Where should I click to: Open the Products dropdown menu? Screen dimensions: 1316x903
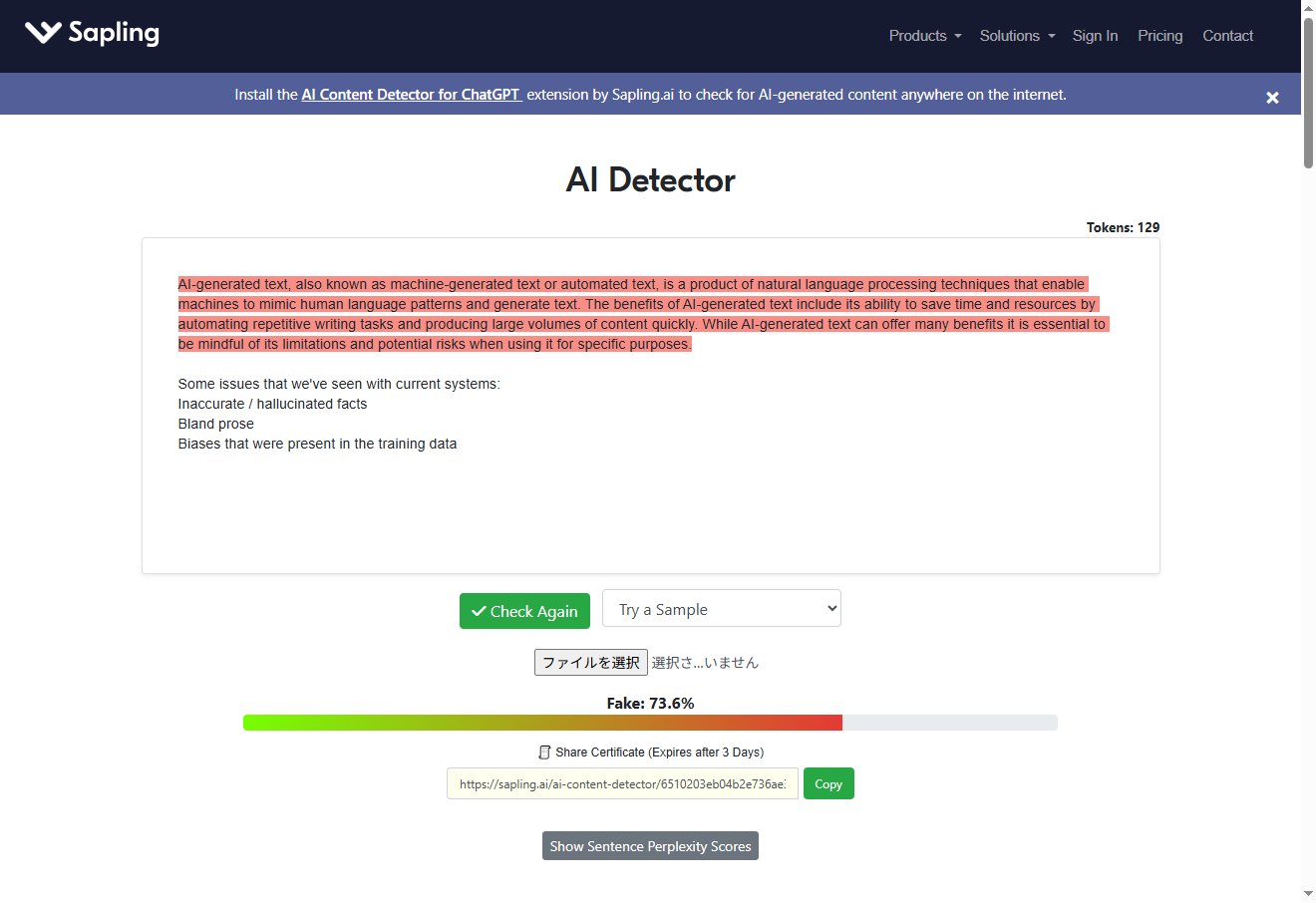point(925,36)
